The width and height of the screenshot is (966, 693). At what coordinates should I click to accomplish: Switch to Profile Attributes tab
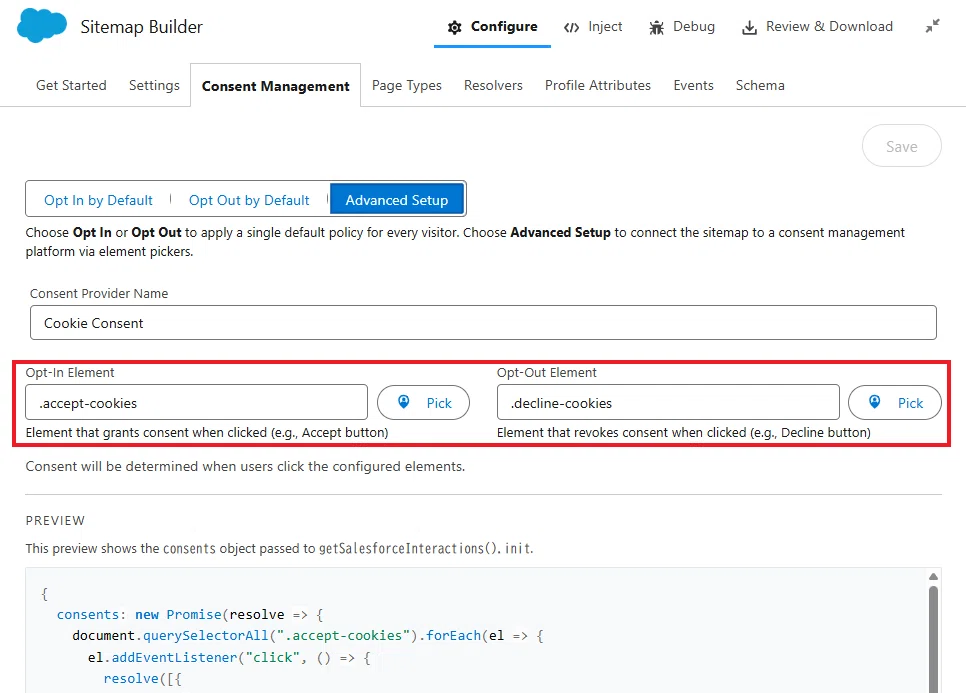(x=598, y=85)
